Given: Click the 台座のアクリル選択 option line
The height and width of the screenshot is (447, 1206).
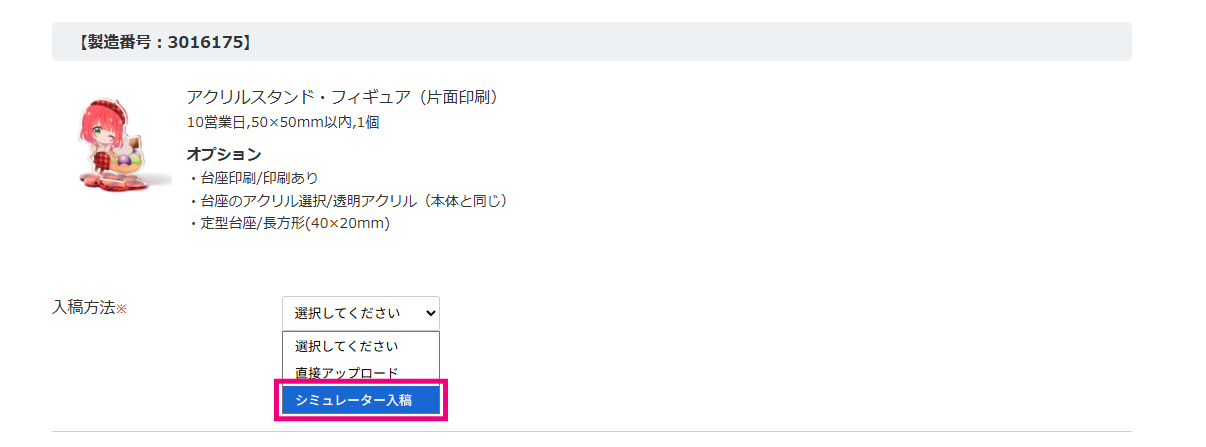Looking at the screenshot, I should coord(349,201).
